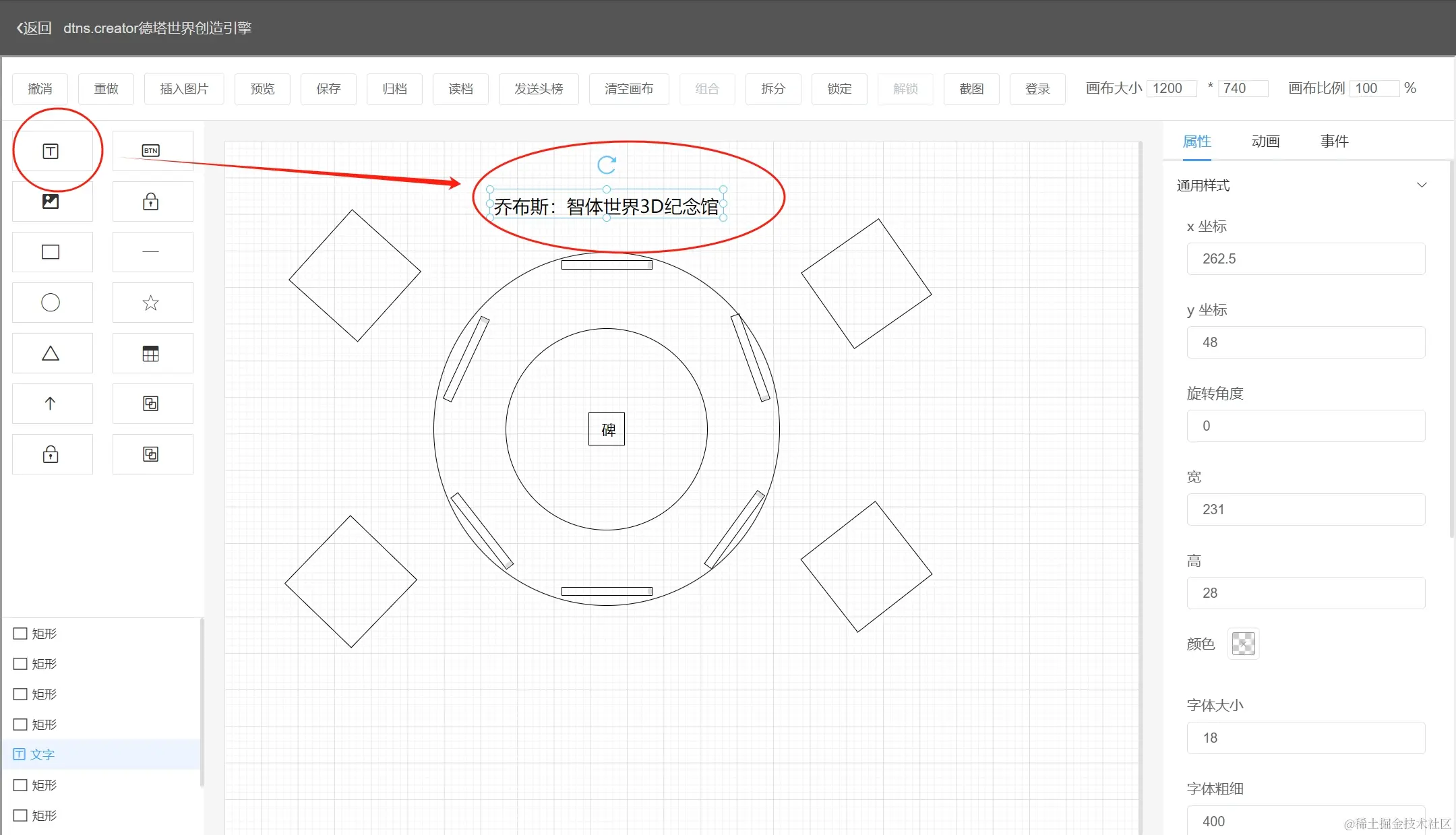1456x835 pixels.
Task: Click the 旋转角度 input field
Action: [x=1306, y=426]
